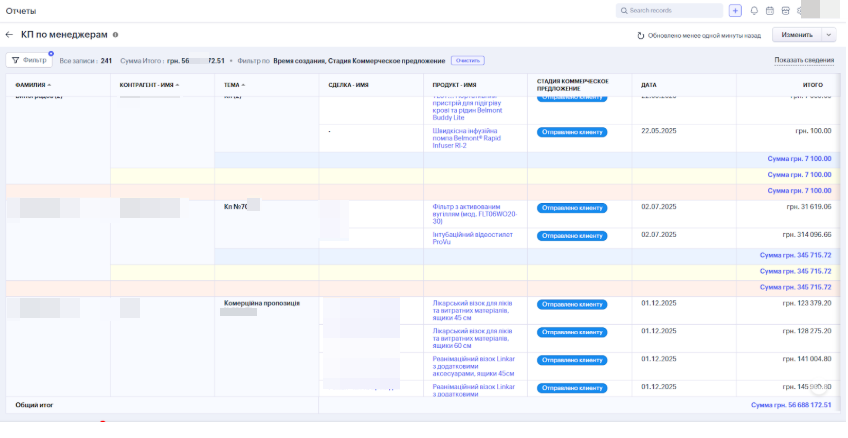
Task: Click the amount грн. 128 275.20
Action: pyautogui.click(x=807, y=331)
